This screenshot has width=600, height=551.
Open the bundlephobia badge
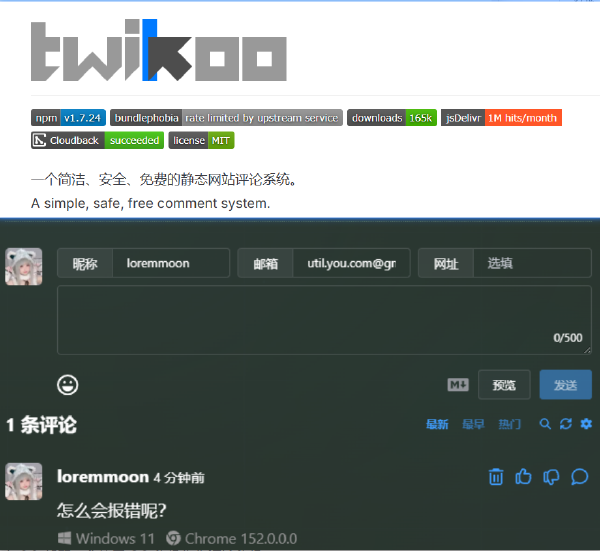(x=227, y=118)
